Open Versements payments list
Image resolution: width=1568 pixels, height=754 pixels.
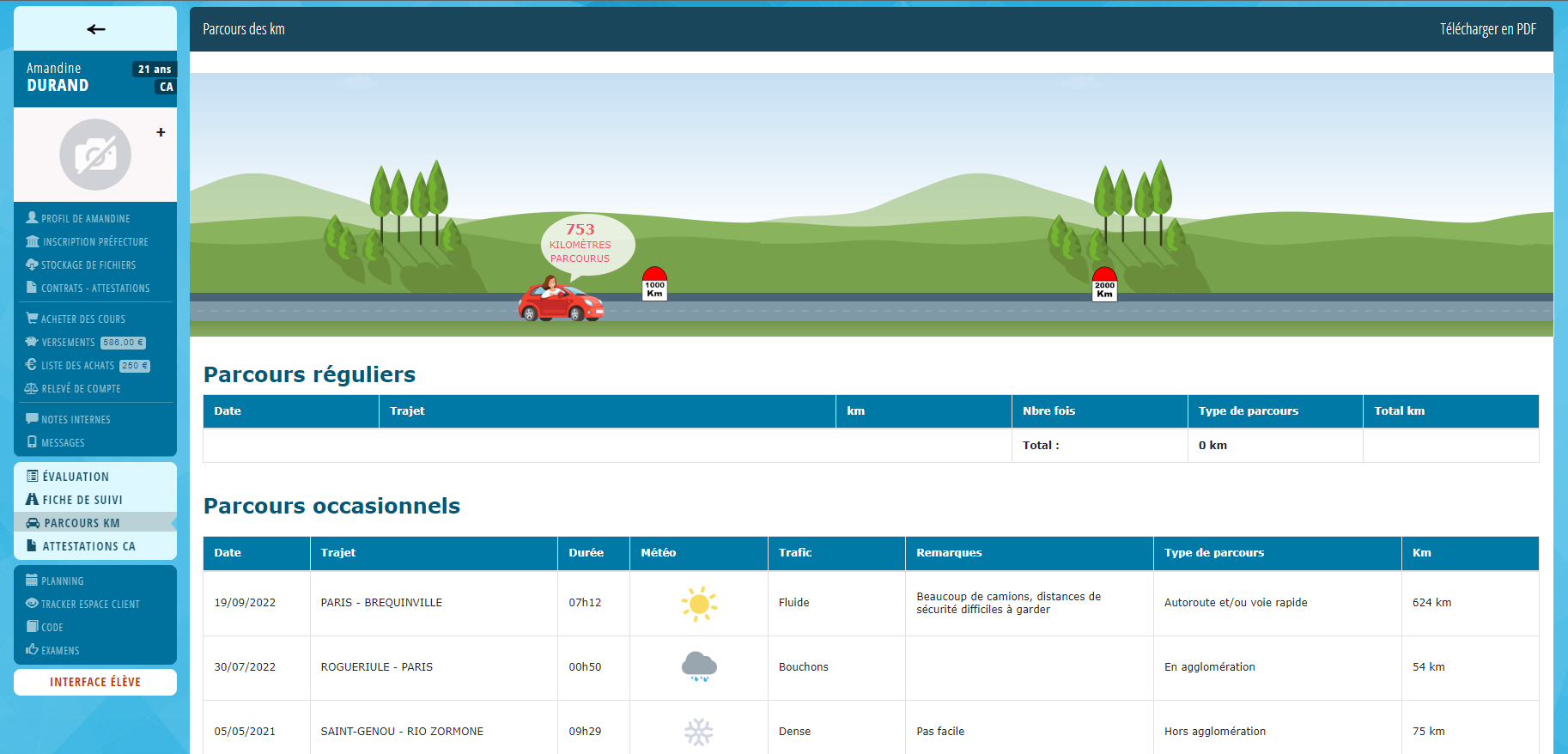click(x=69, y=343)
